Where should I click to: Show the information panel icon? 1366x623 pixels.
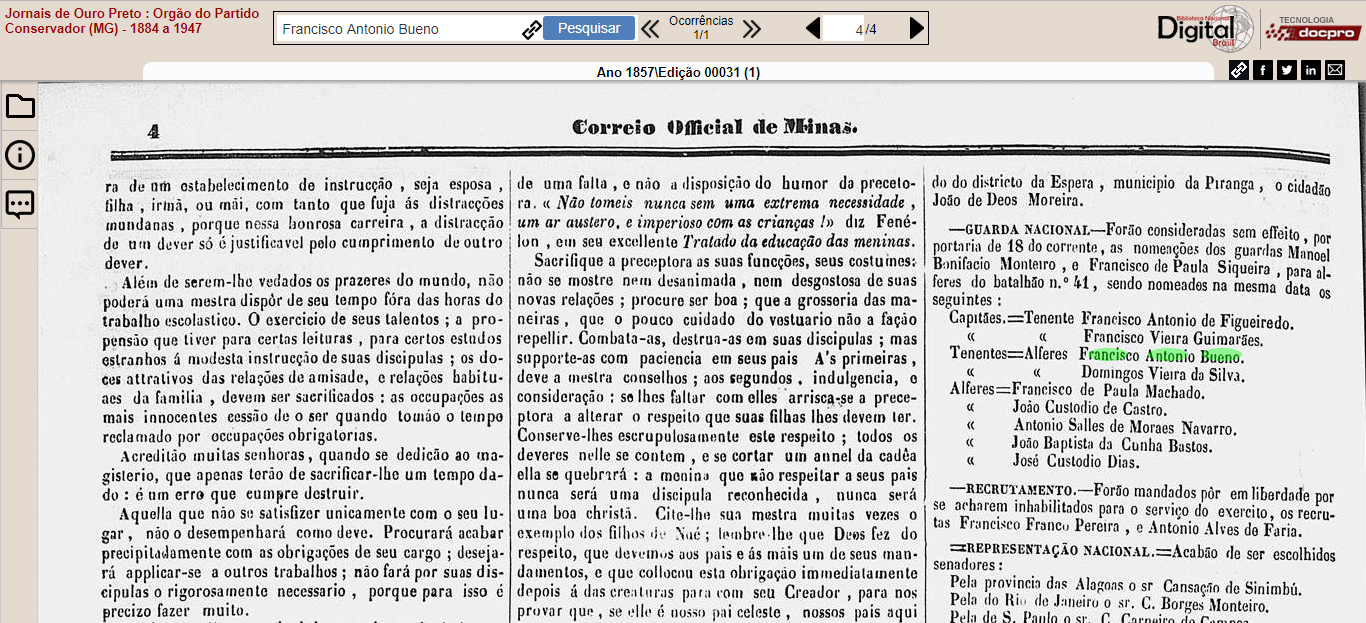point(20,155)
